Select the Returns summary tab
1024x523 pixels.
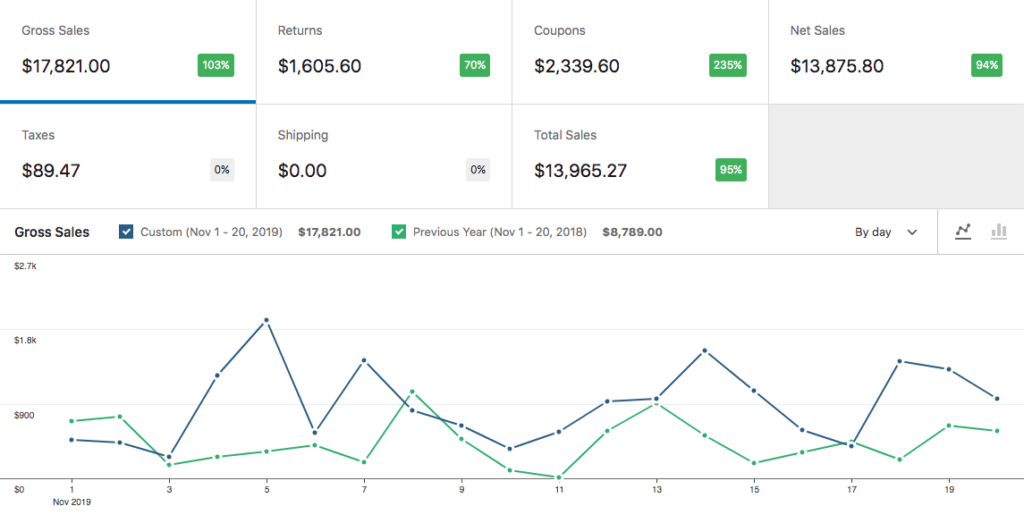click(x=384, y=52)
